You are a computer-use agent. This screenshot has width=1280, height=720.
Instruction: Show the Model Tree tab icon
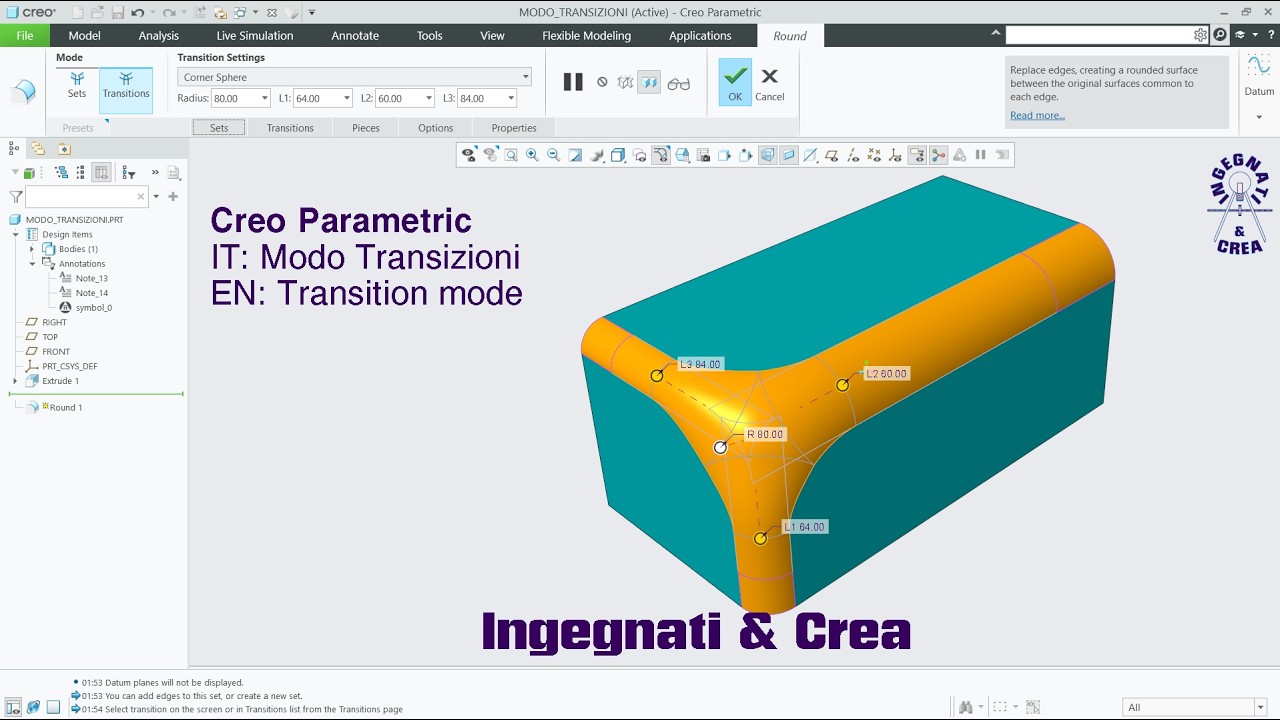[13, 149]
